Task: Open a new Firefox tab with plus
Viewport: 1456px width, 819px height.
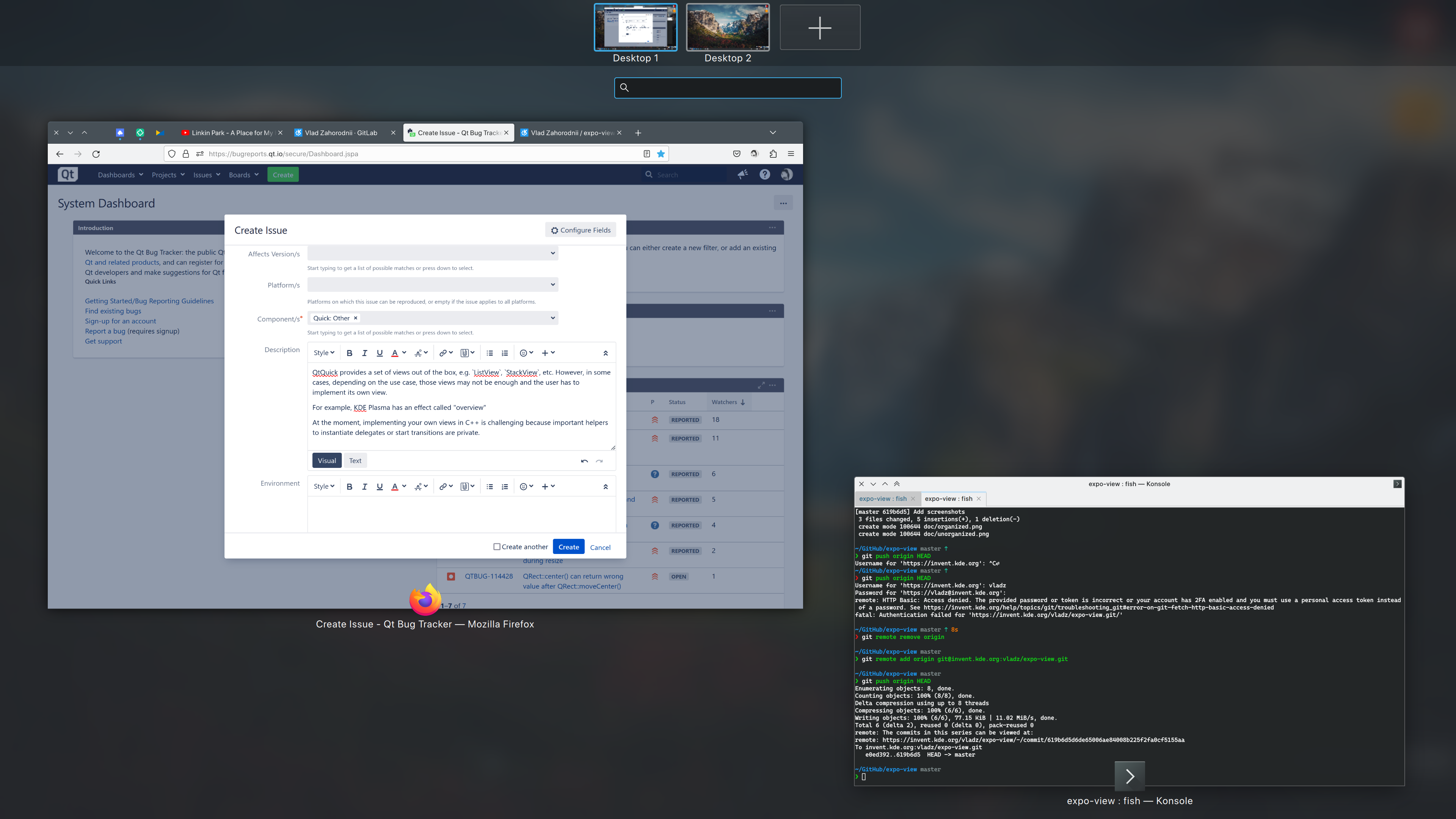Action: click(x=638, y=133)
